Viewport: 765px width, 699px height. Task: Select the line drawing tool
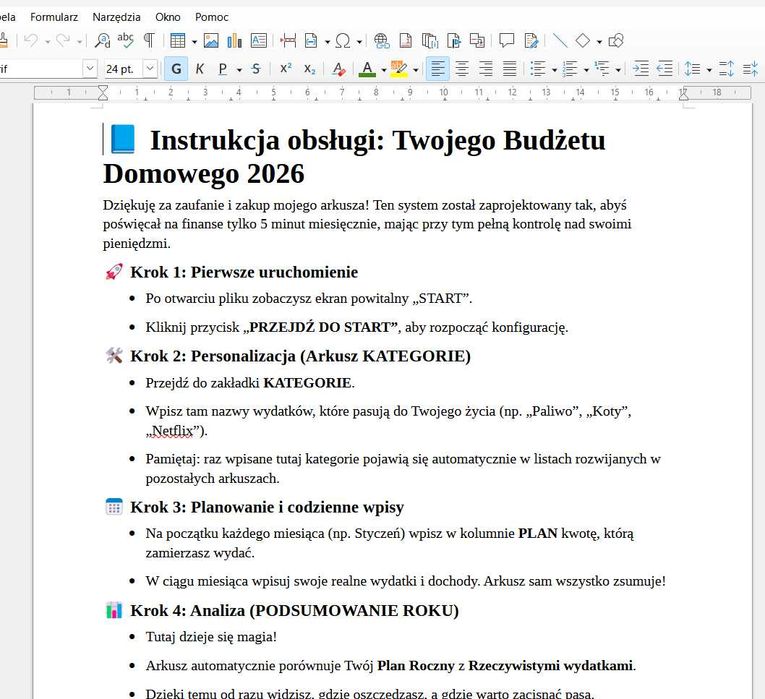pyautogui.click(x=560, y=41)
